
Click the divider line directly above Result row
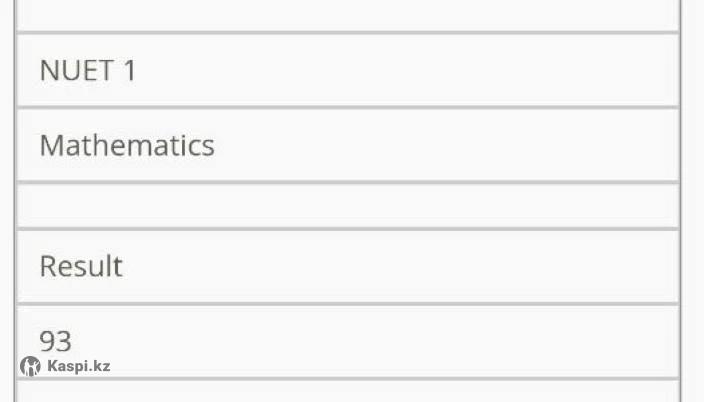click(x=347, y=230)
